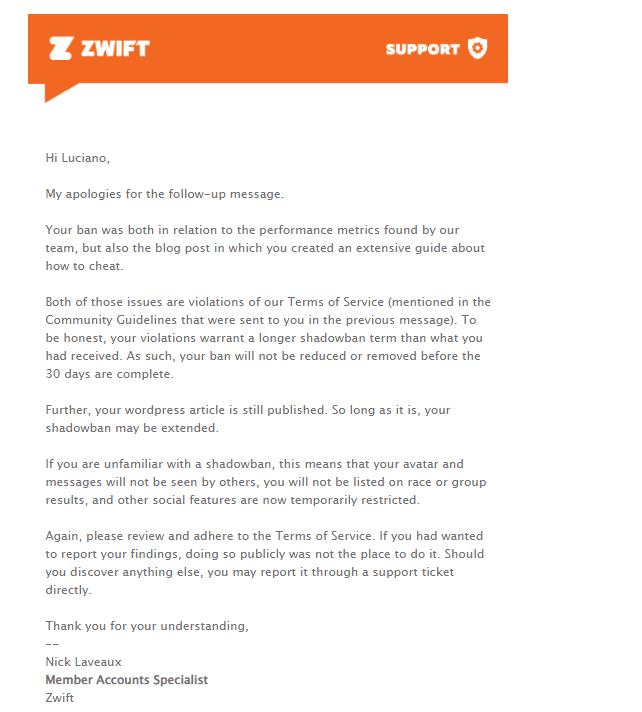Click the speech-bubble tail of the orange banner
The height and width of the screenshot is (712, 642).
(57, 93)
